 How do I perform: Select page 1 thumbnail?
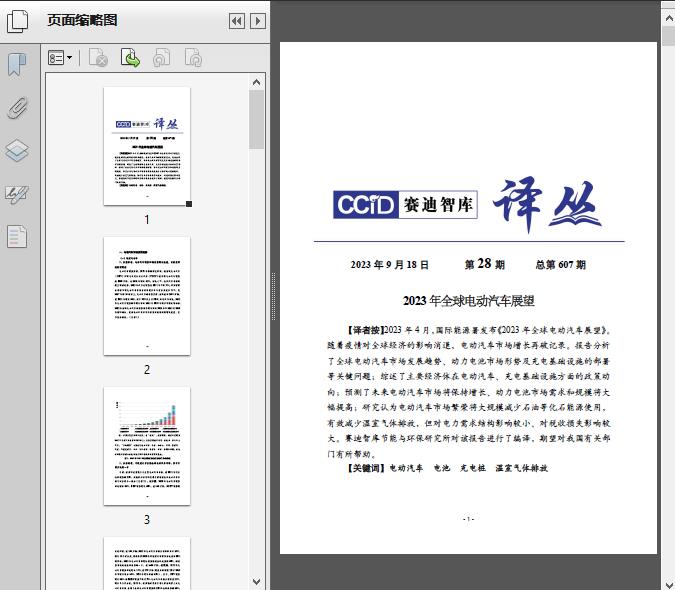coord(147,146)
